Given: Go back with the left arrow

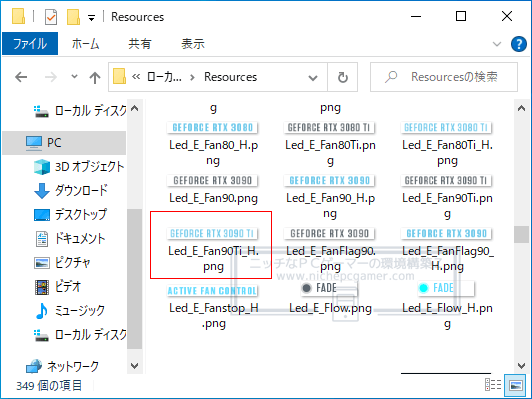Looking at the screenshot, I should pos(21,77).
